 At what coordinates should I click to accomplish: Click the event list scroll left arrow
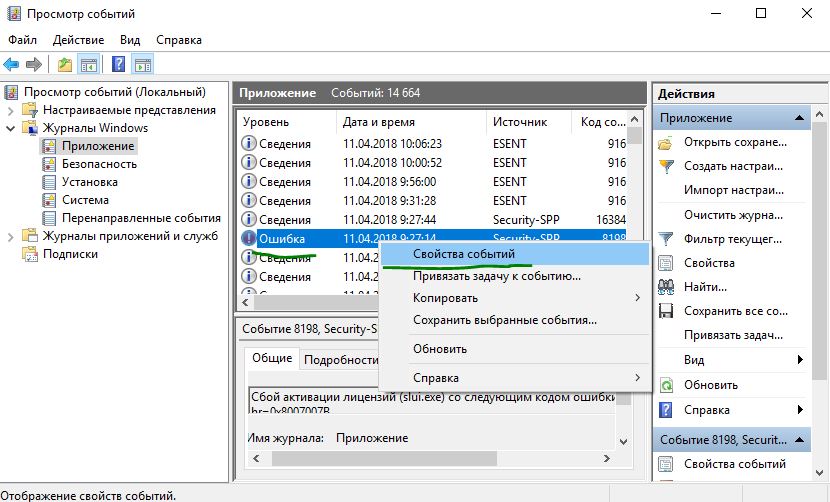click(245, 302)
